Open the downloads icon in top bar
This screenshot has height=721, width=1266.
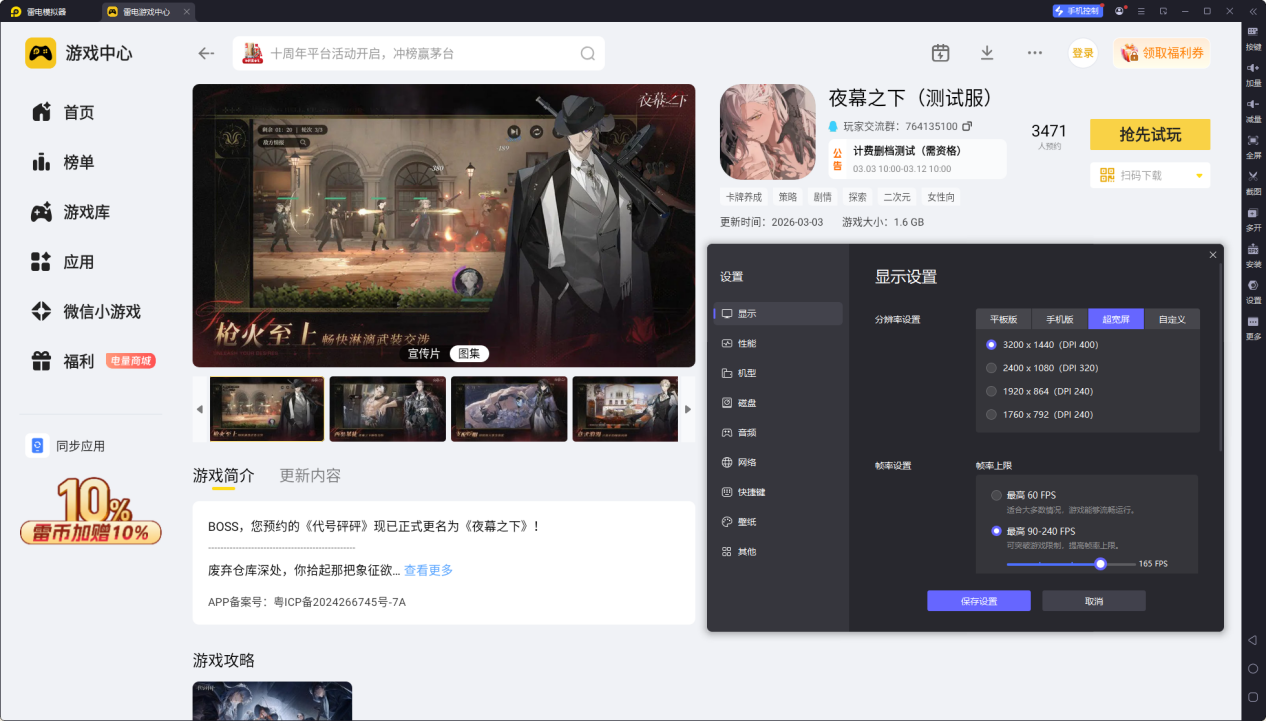coord(987,53)
